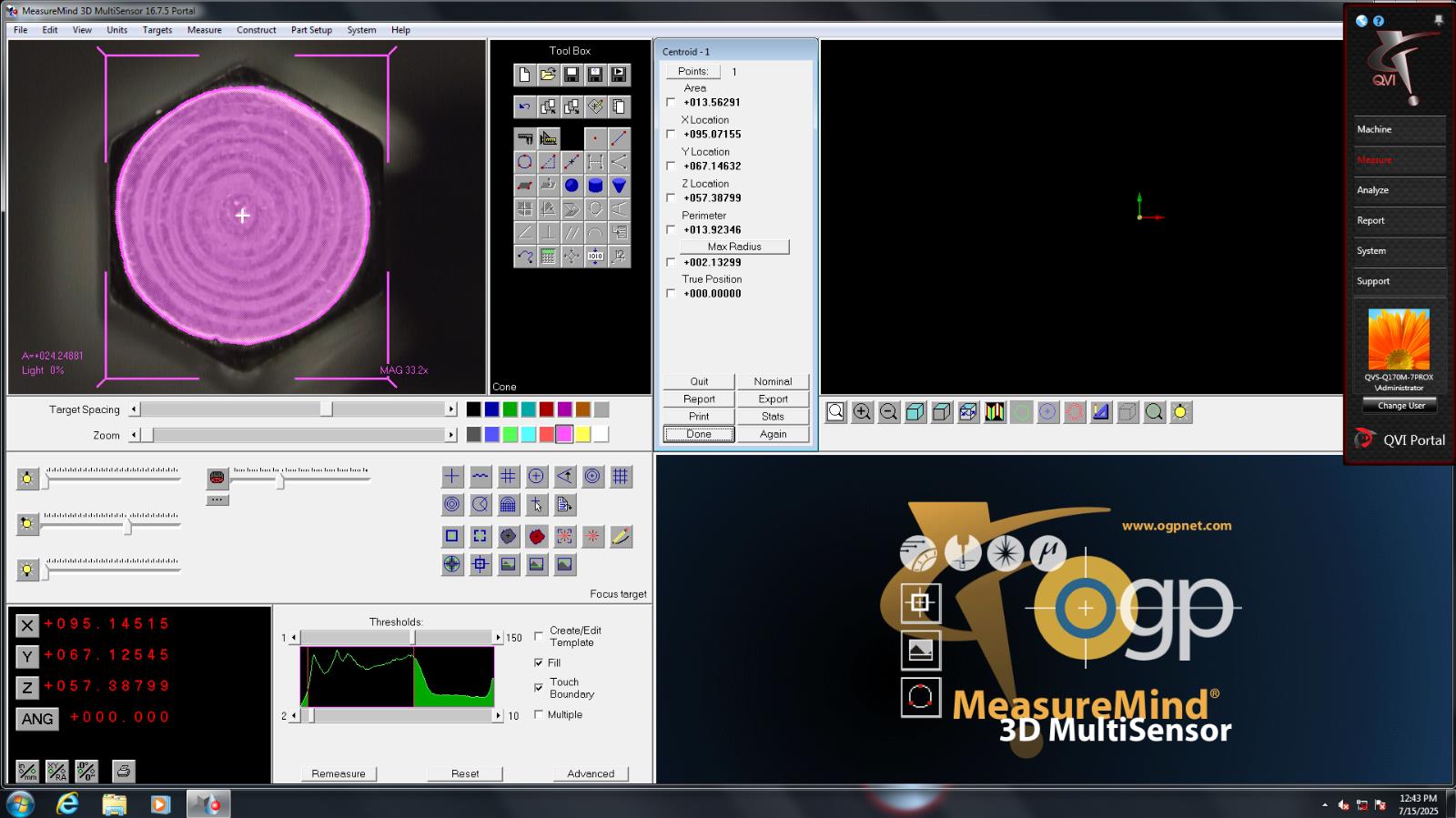Screen dimensions: 1456x818
Task: Choose the simple crosshair target icon
Action: (452, 476)
